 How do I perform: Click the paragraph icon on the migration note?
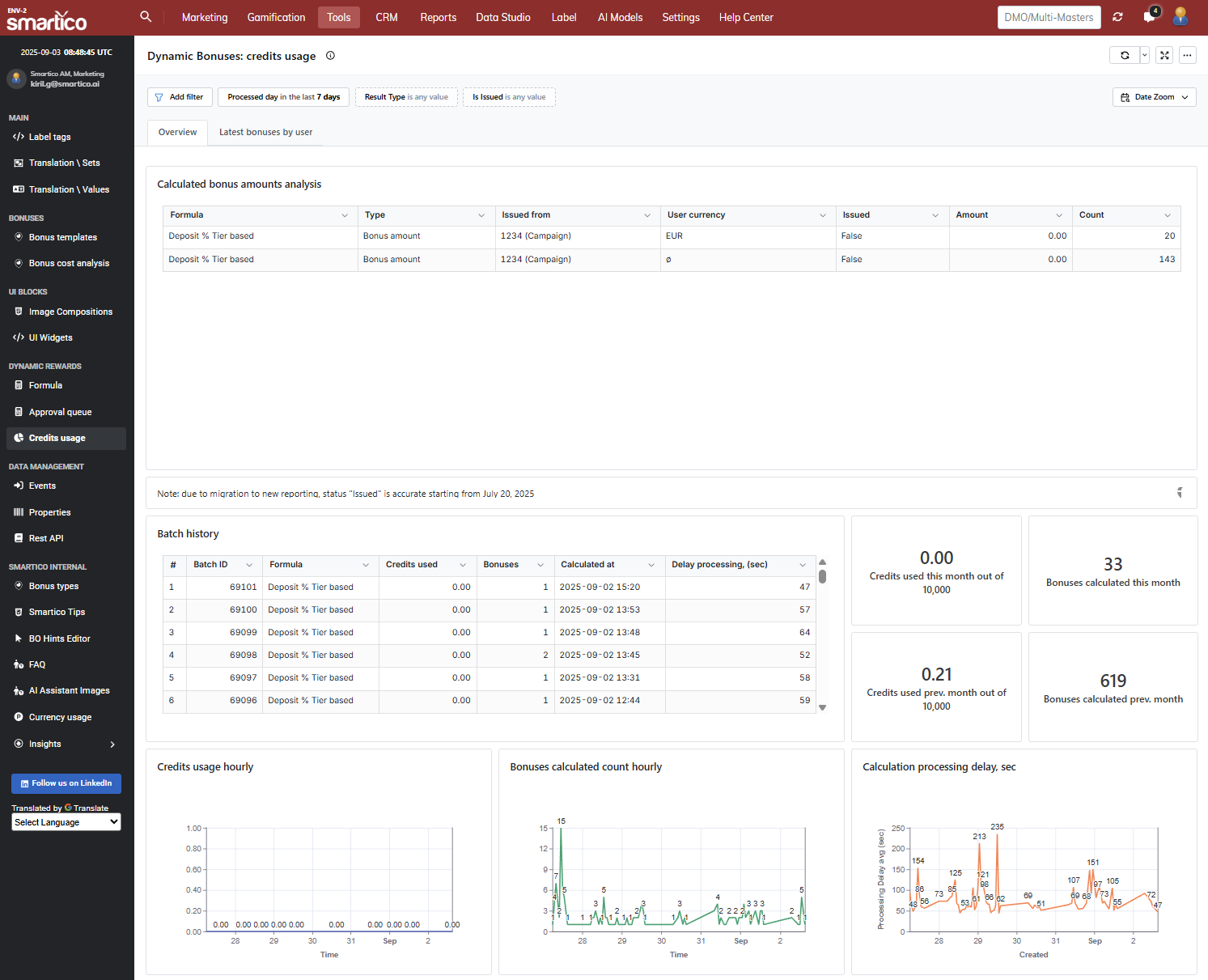click(1180, 493)
